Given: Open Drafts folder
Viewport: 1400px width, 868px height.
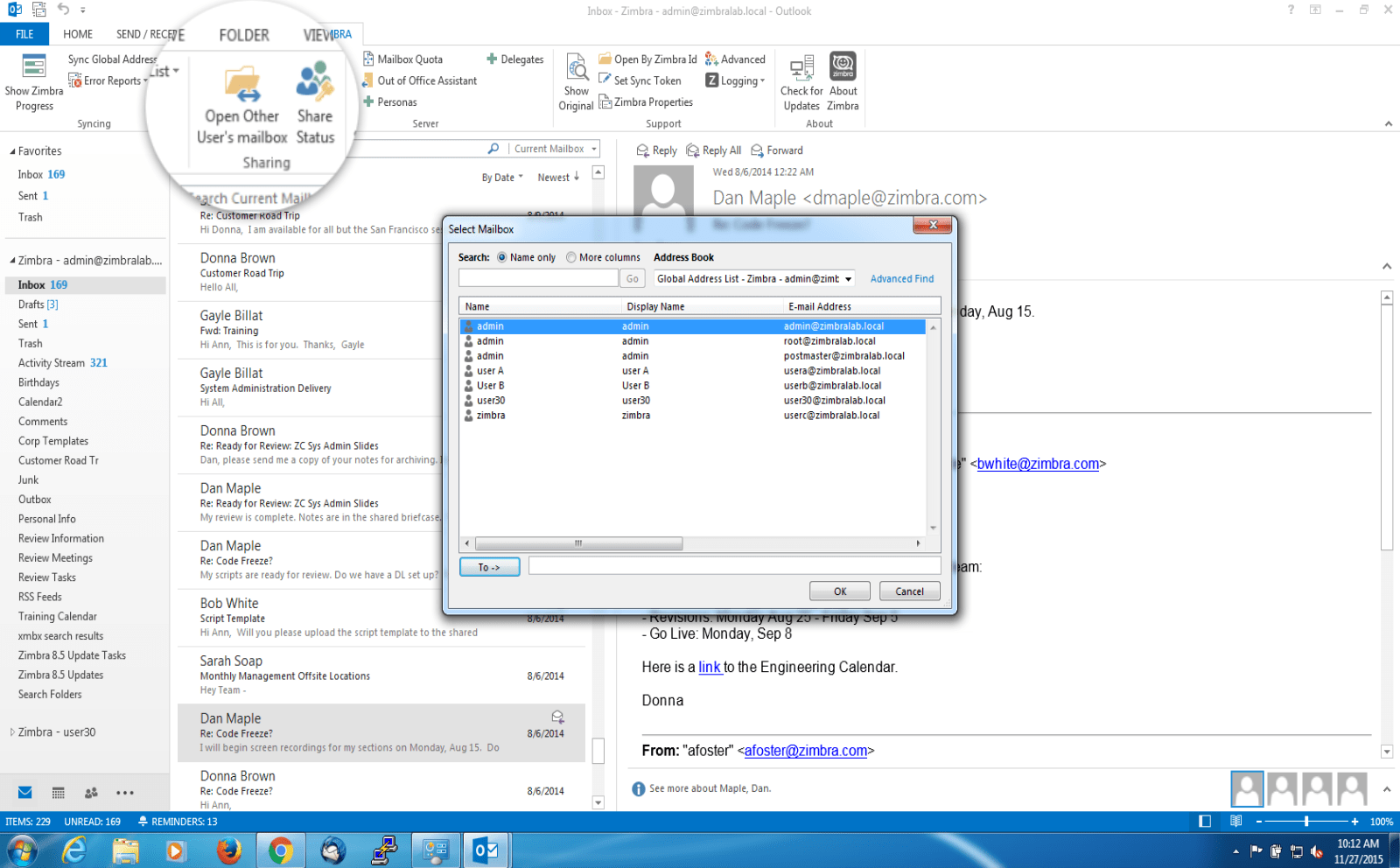Looking at the screenshot, I should click(38, 304).
